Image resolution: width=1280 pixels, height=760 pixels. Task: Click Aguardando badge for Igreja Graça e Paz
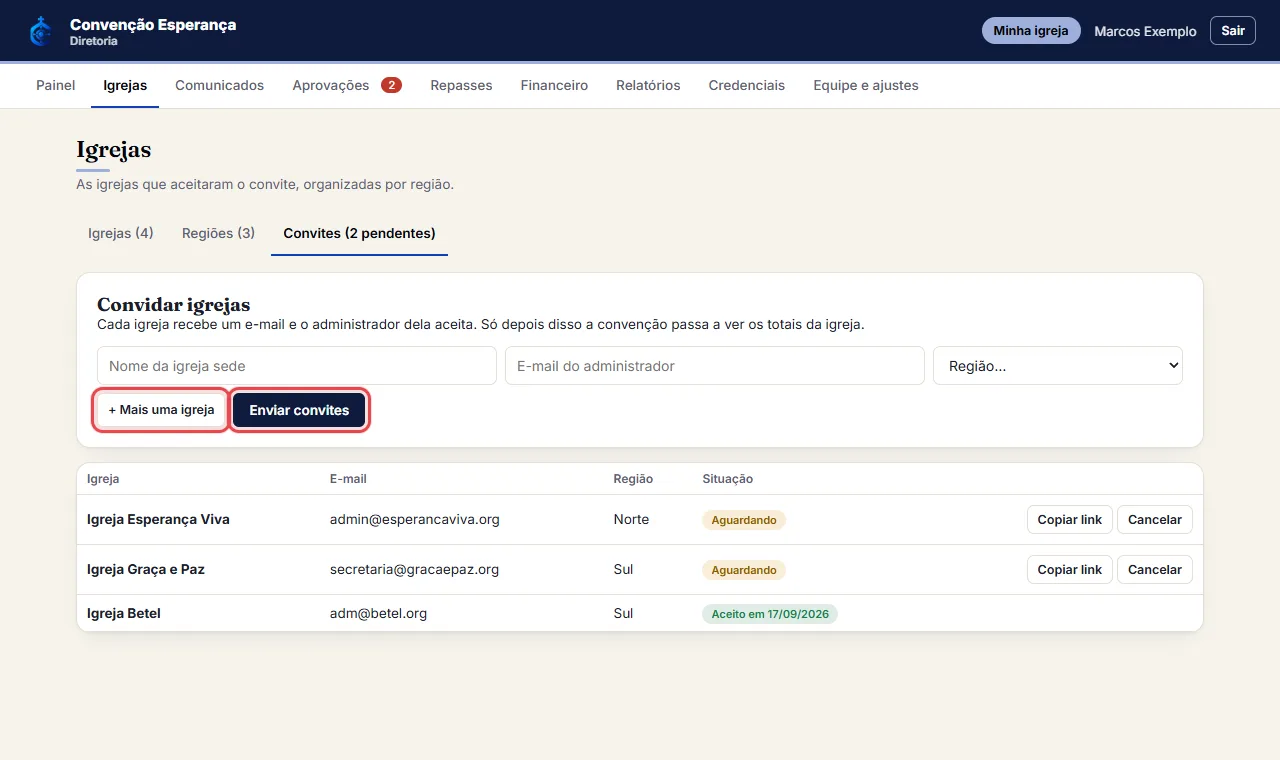(x=744, y=570)
